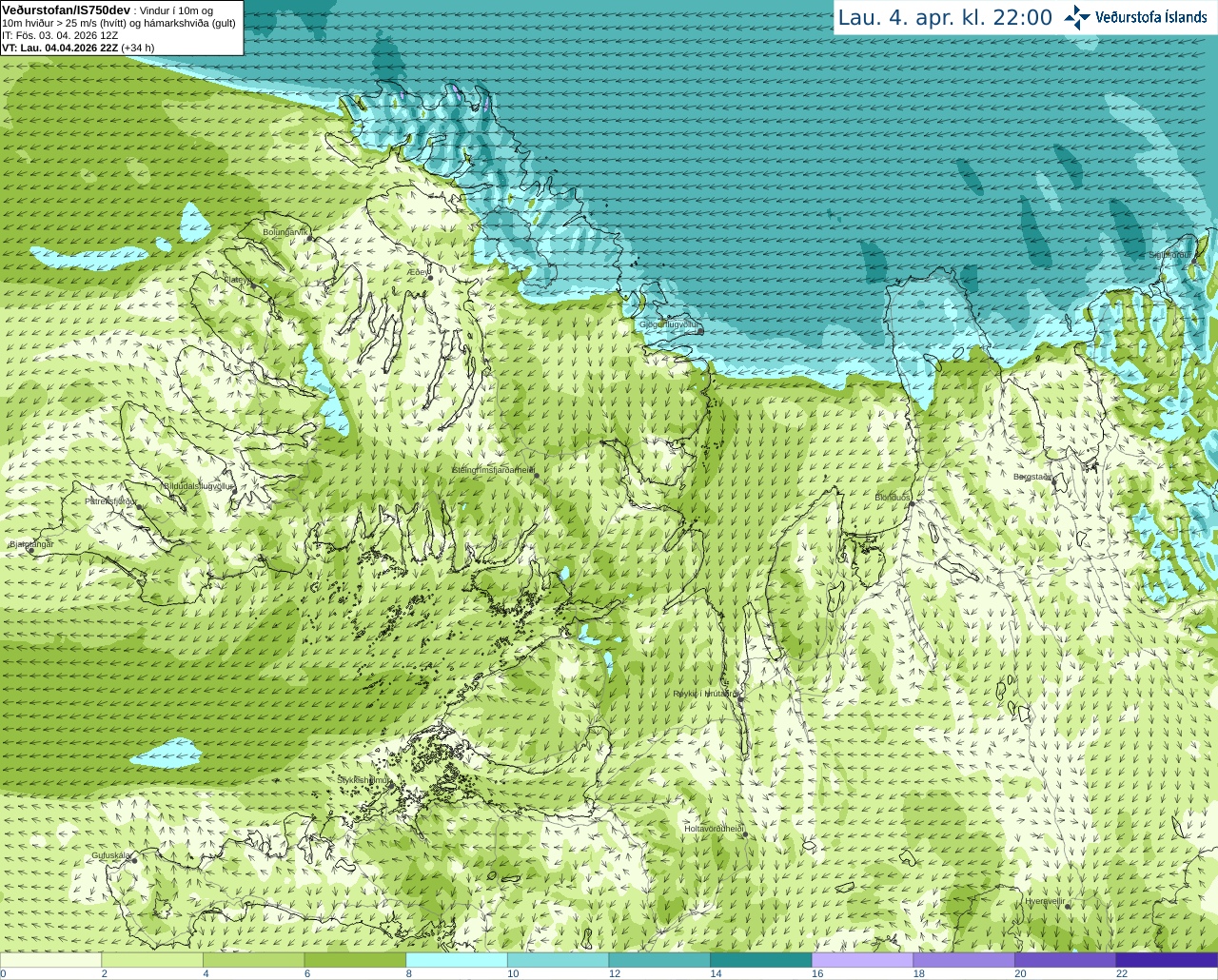Click the Lau. 4. apr. kl. 22:00 timestamp

coord(945,17)
